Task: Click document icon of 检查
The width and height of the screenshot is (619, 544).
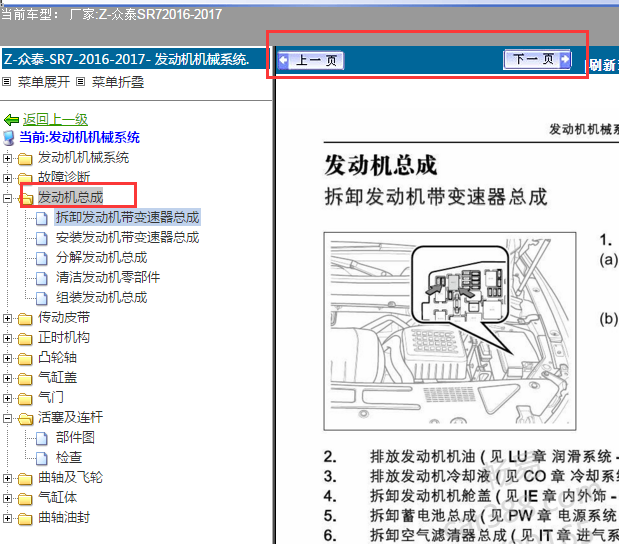Action: [42, 458]
